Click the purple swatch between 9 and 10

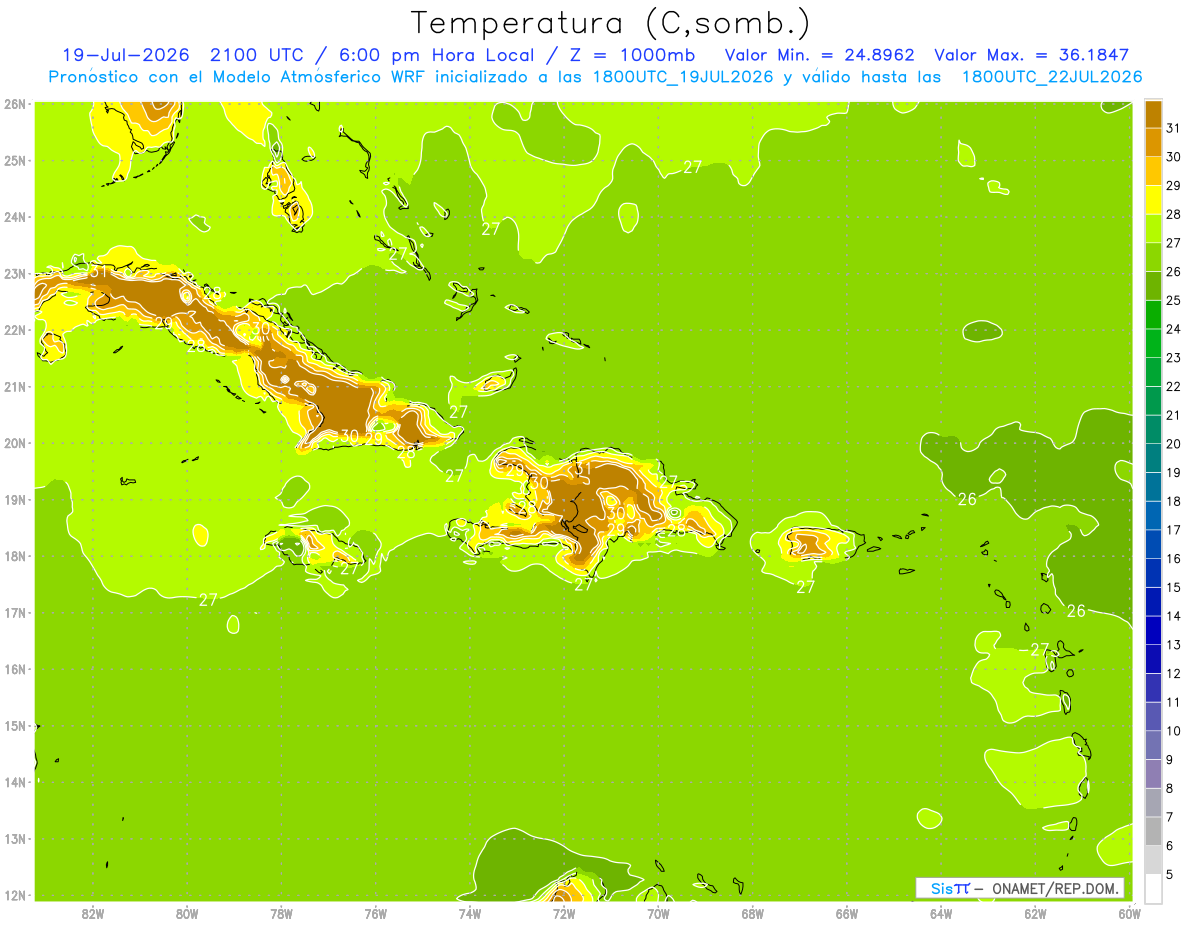coord(1153,745)
